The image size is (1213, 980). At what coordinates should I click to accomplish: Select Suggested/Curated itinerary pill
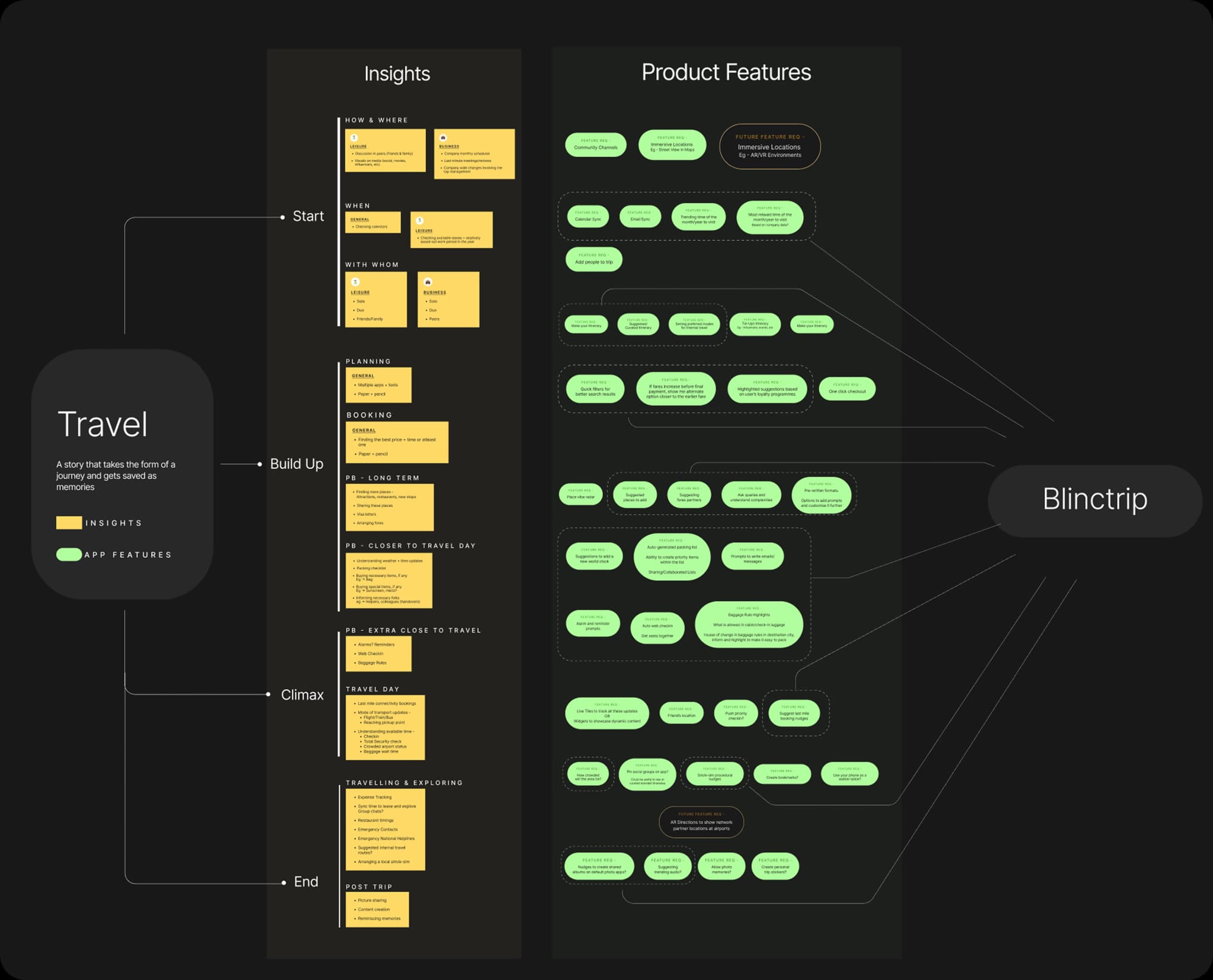[638, 324]
